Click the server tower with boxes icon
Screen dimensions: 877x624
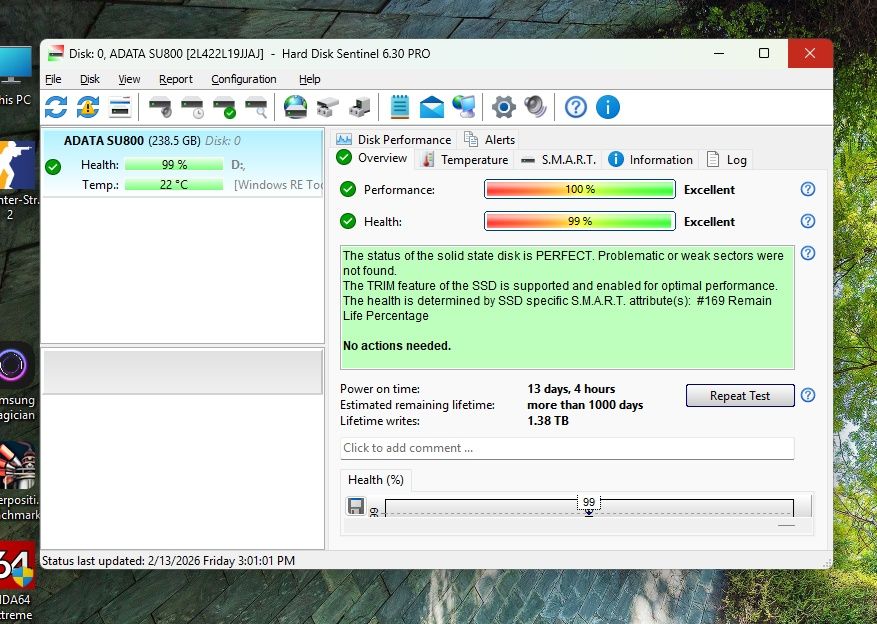tap(360, 107)
